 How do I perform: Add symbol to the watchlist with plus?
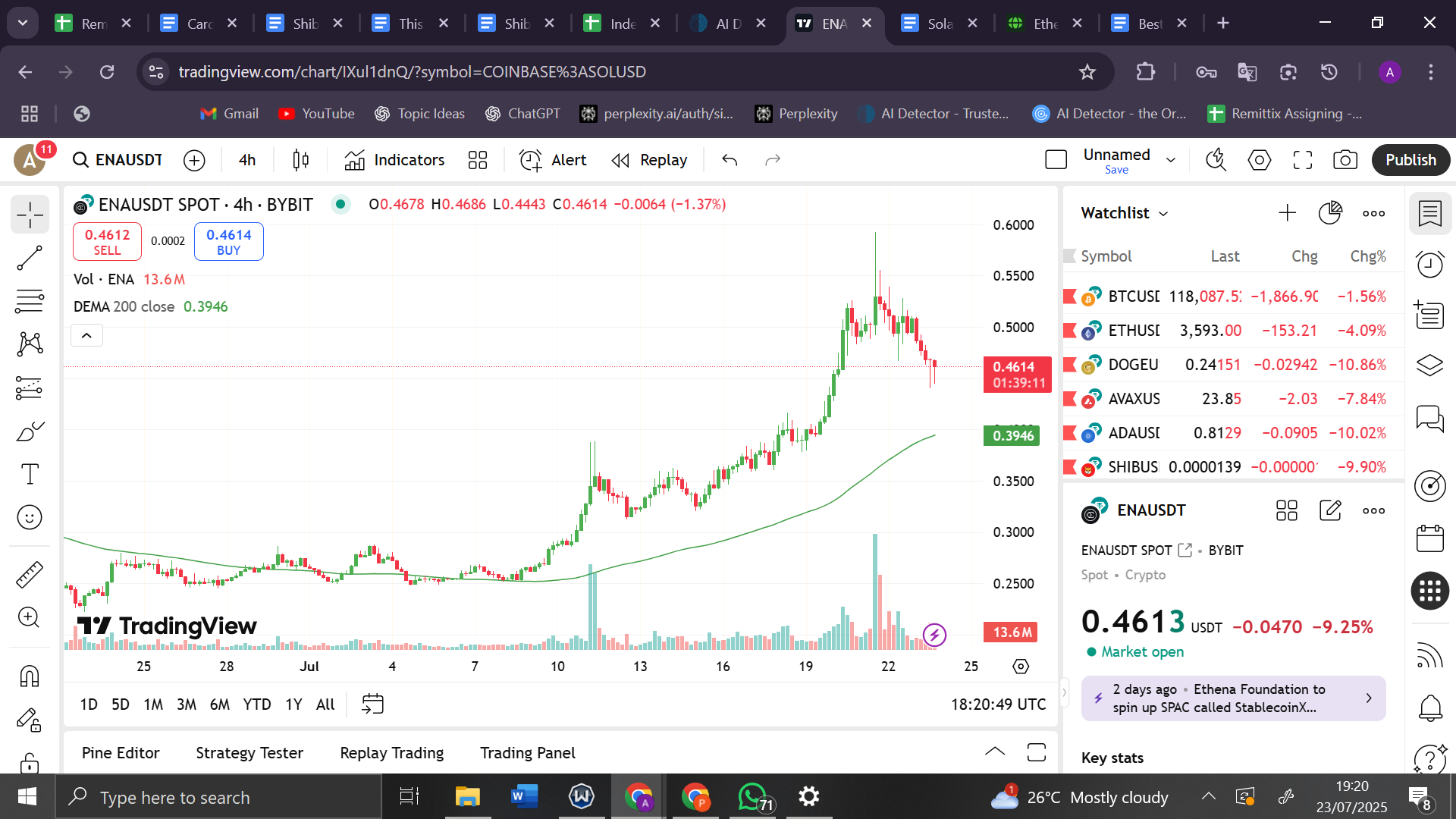(1288, 213)
